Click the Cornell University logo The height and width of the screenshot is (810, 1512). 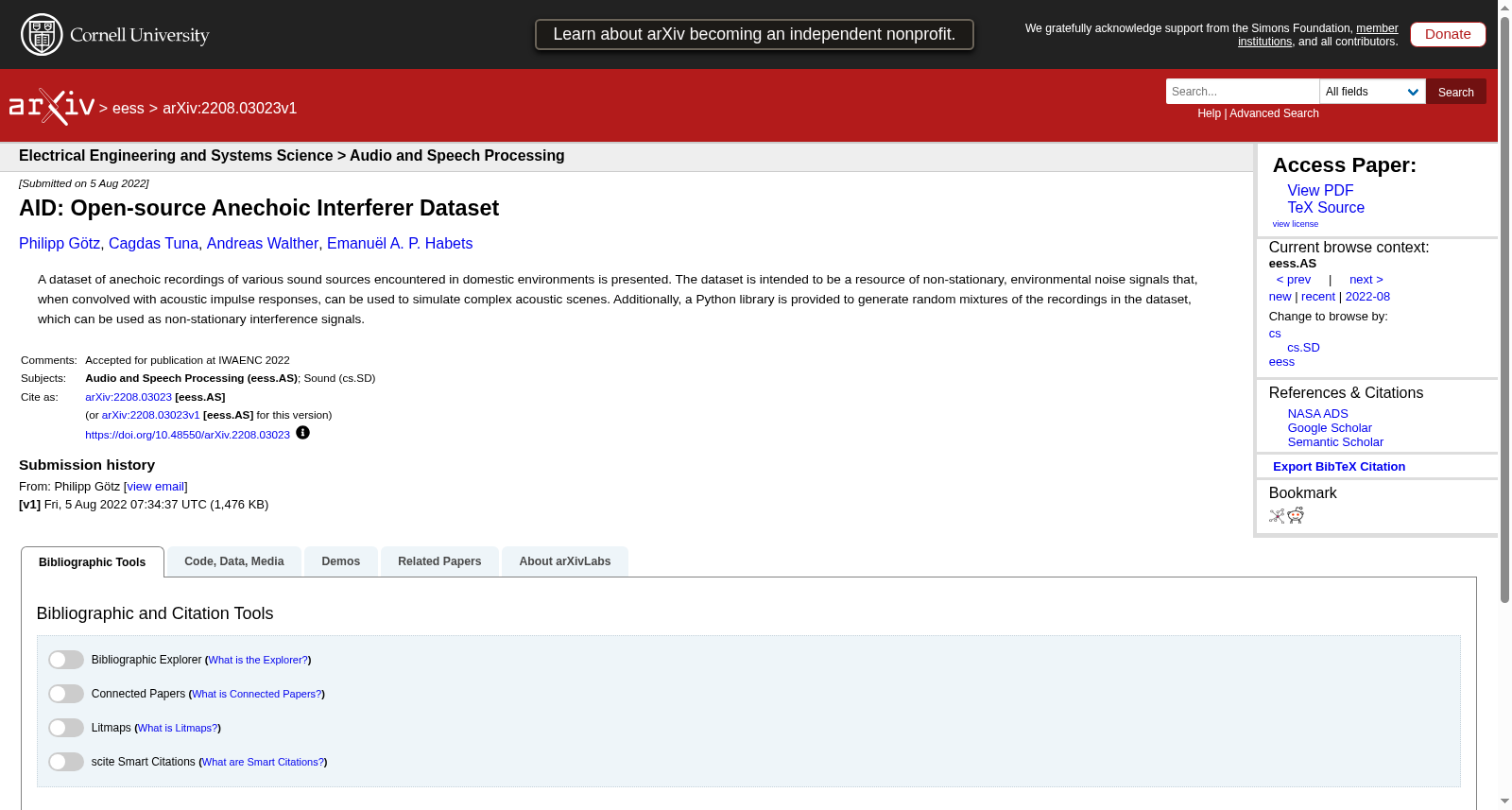(x=114, y=35)
